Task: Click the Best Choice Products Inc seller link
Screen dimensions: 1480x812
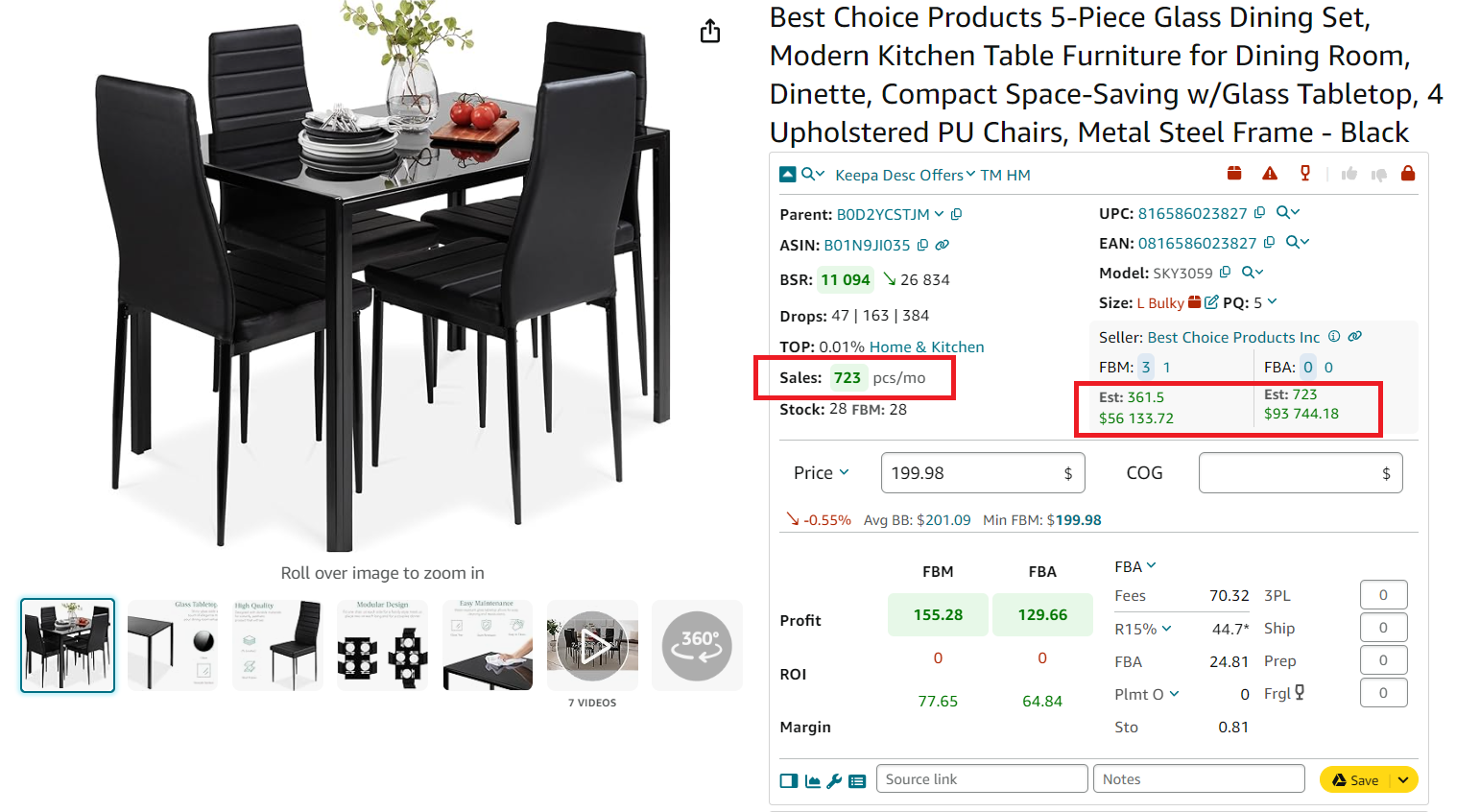Action: point(1233,337)
